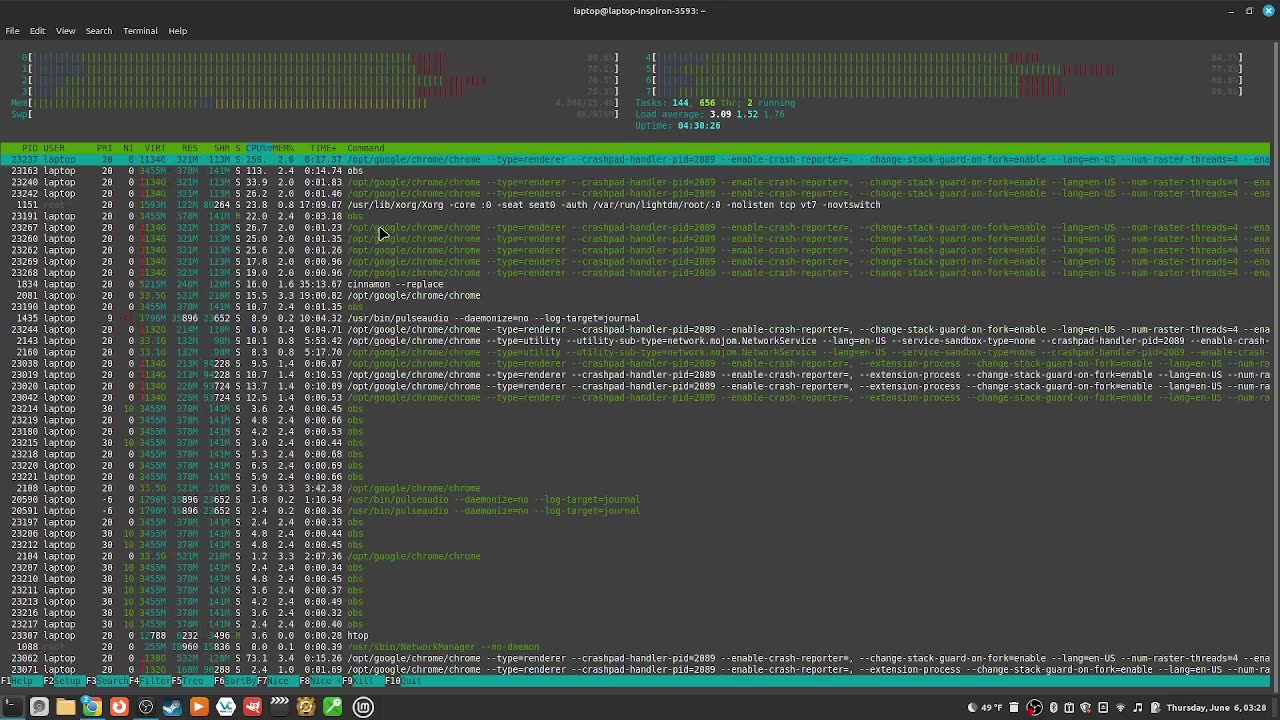Launch Google Chrome from the taskbar

click(x=92, y=707)
